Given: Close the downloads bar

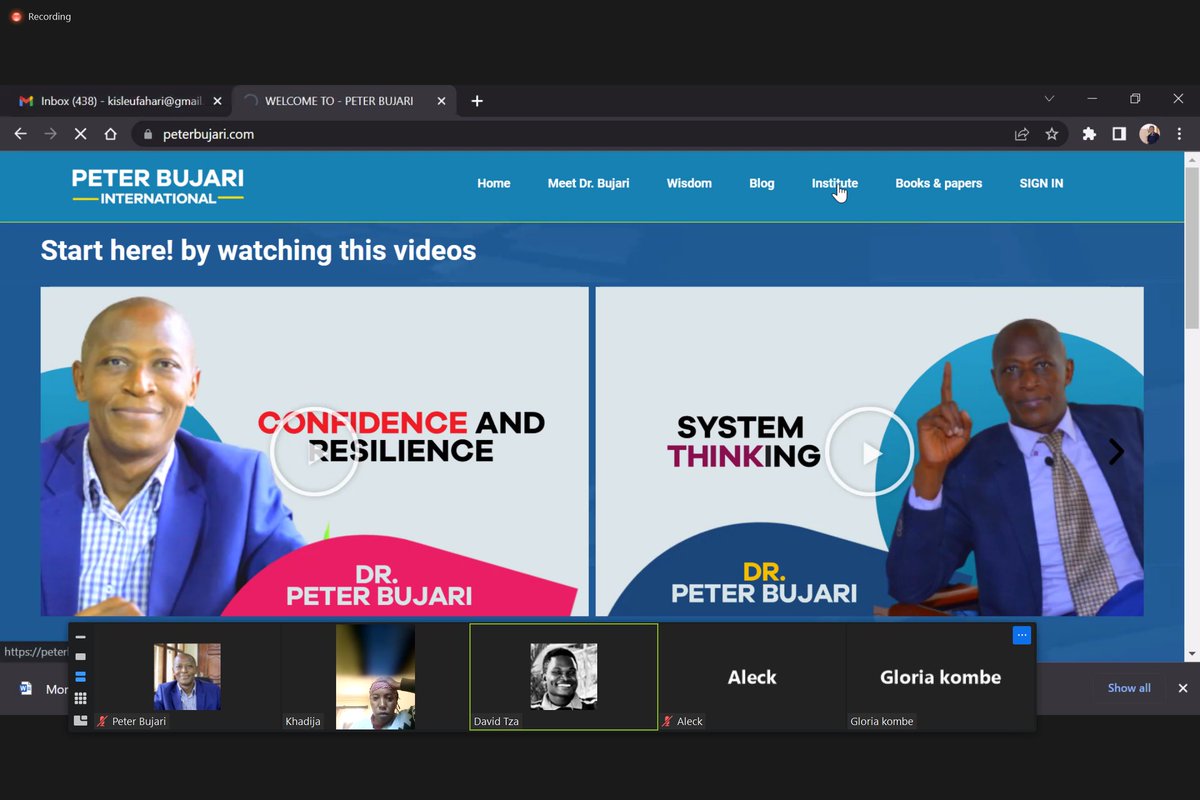Looking at the screenshot, I should [1183, 688].
